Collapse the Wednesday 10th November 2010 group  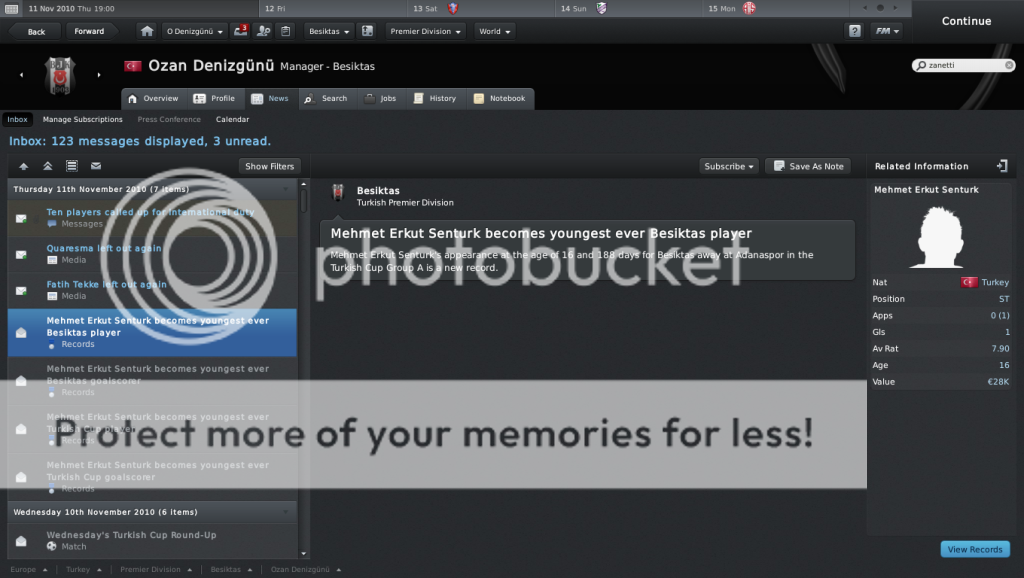[x=285, y=512]
